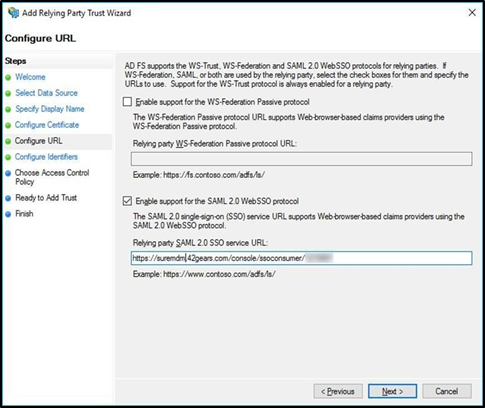This screenshot has width=485, height=408.
Task: Jump to Specify Display Name step
Action: [x=50, y=109]
